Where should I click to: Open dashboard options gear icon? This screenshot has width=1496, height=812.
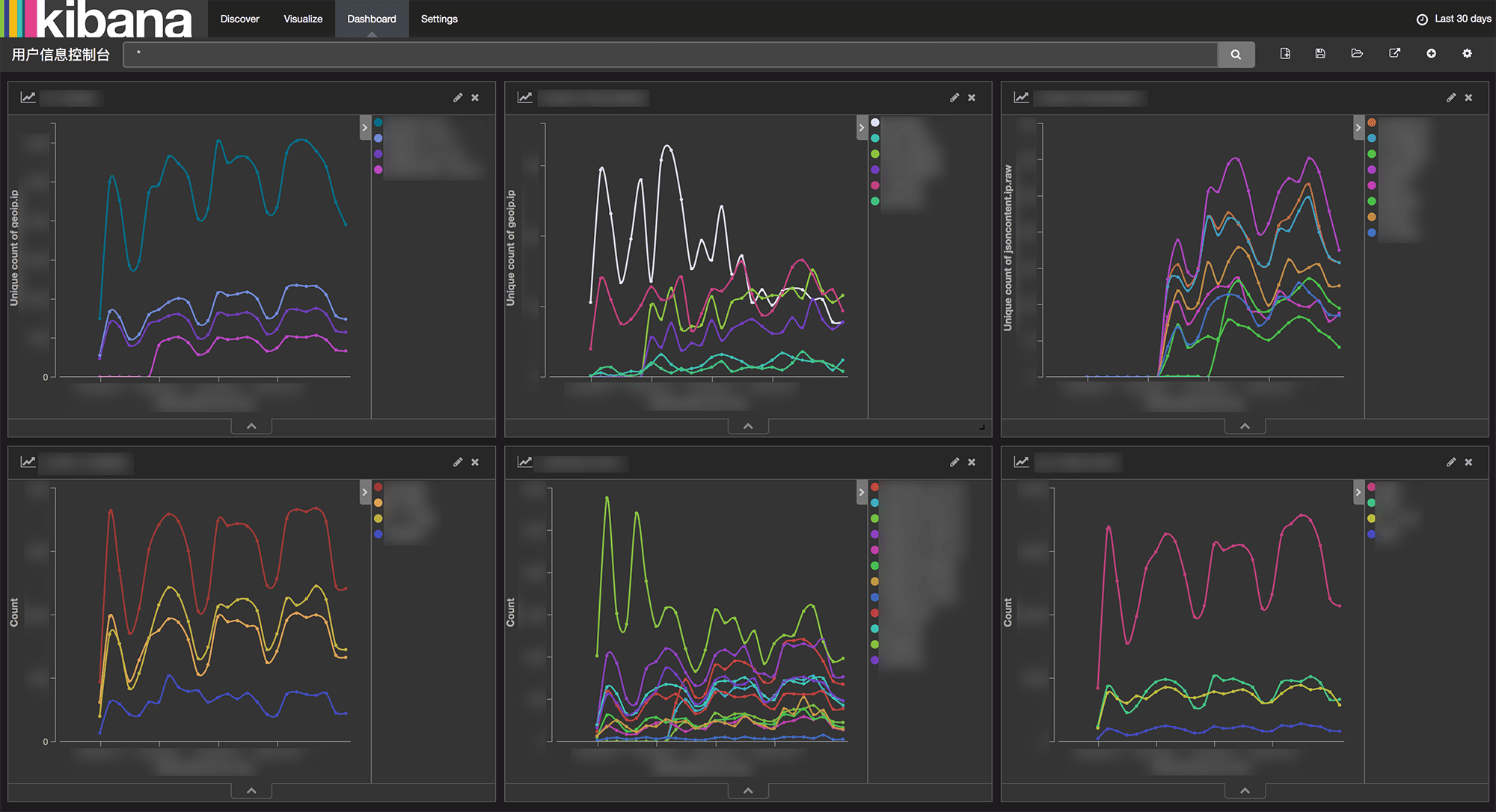click(x=1467, y=54)
